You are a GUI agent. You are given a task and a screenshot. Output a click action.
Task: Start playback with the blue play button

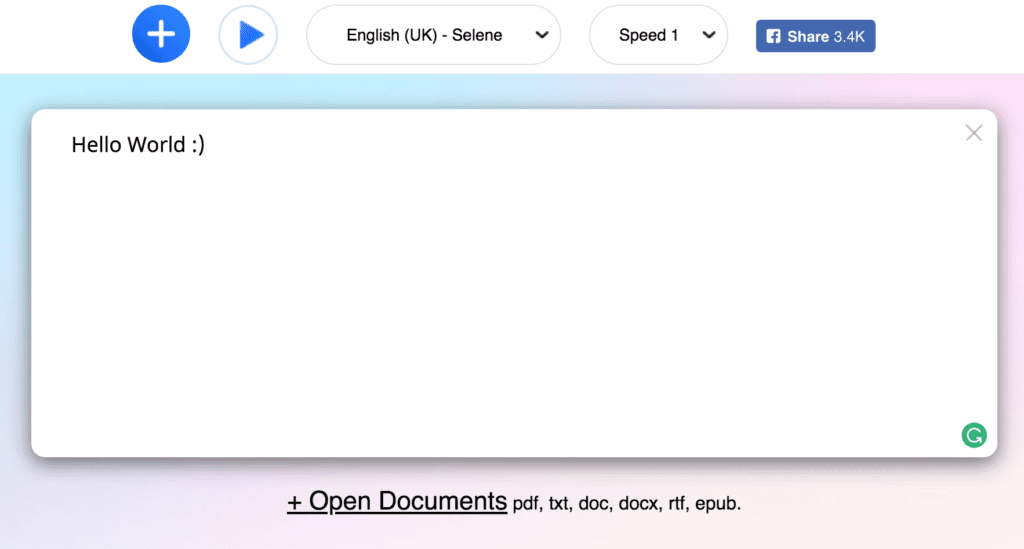point(248,35)
